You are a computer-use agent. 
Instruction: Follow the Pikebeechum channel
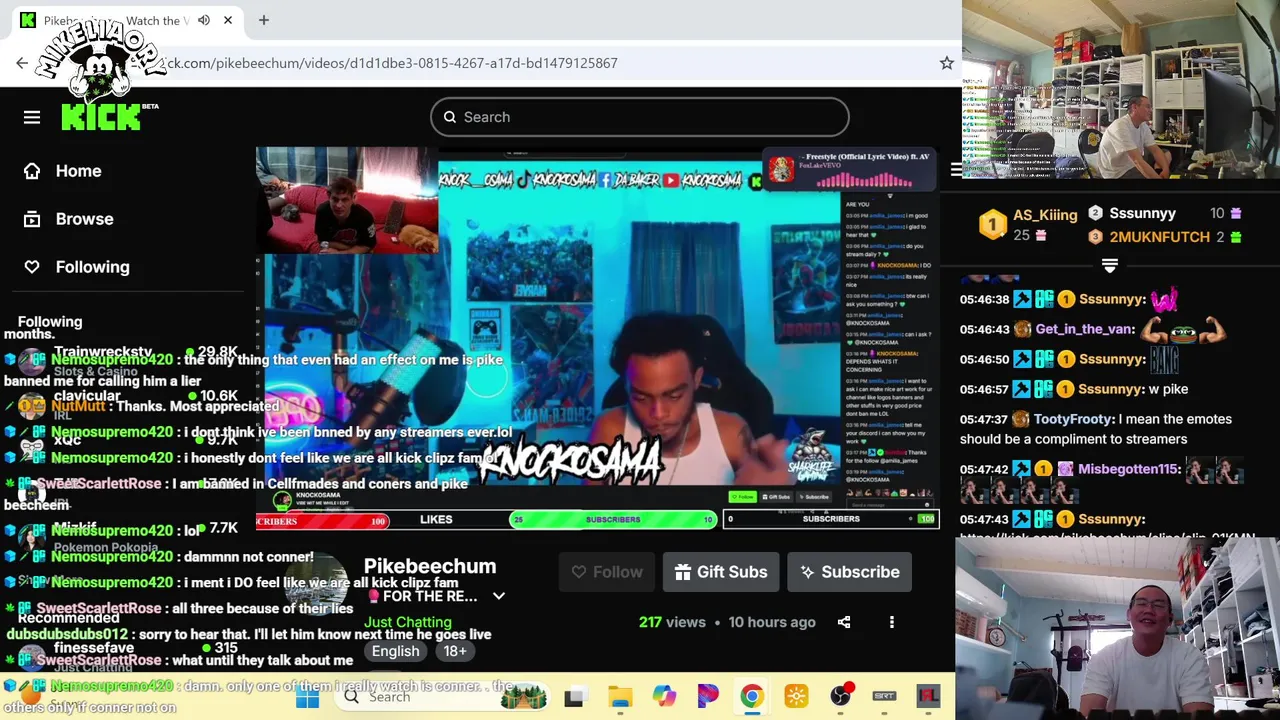(607, 572)
